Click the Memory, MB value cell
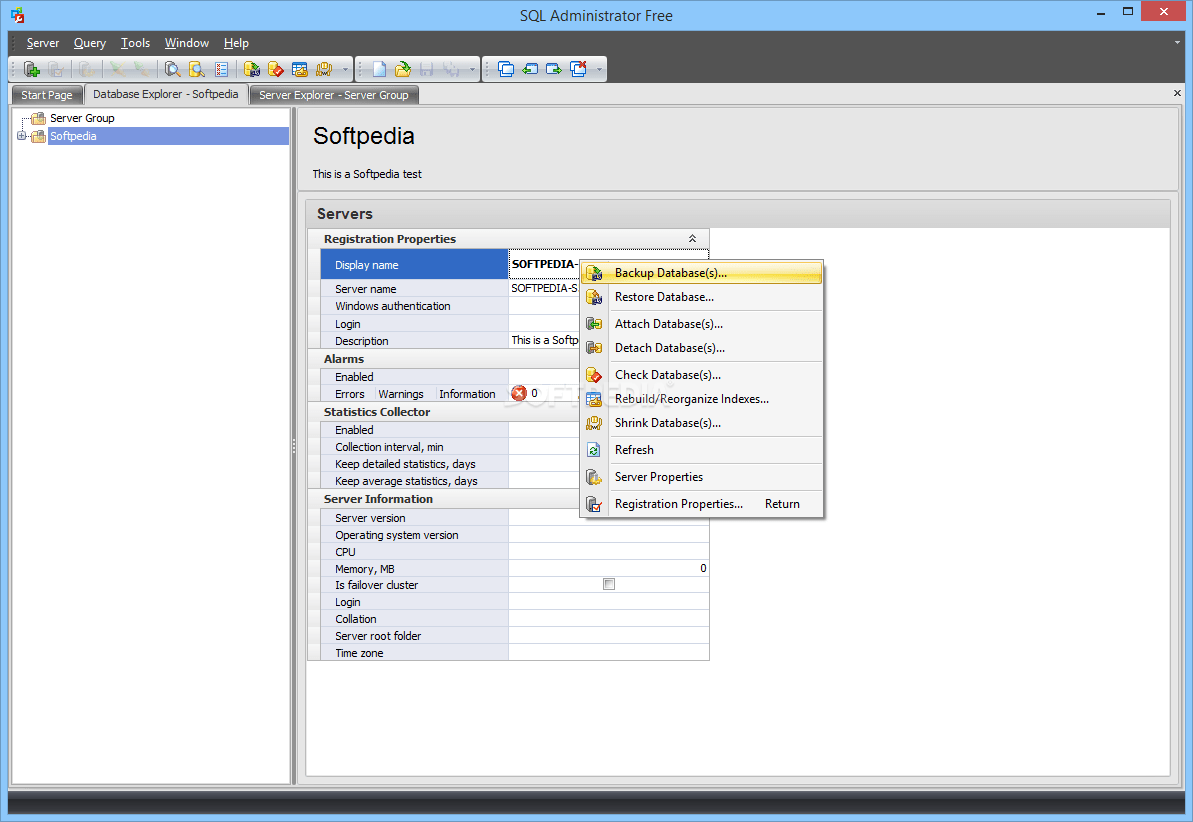The width and height of the screenshot is (1193, 822). click(x=609, y=569)
